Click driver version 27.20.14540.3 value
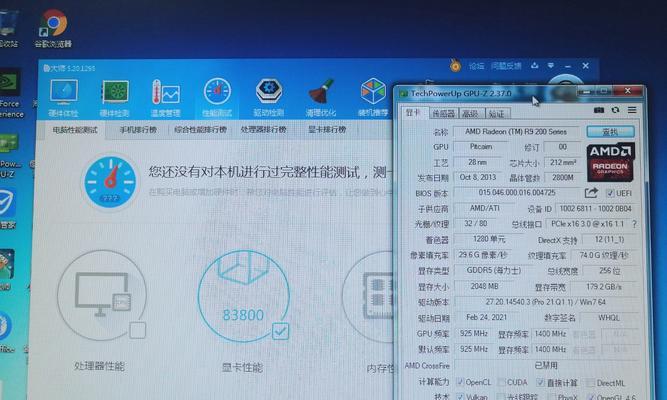This screenshot has width=667, height=400. (x=545, y=302)
